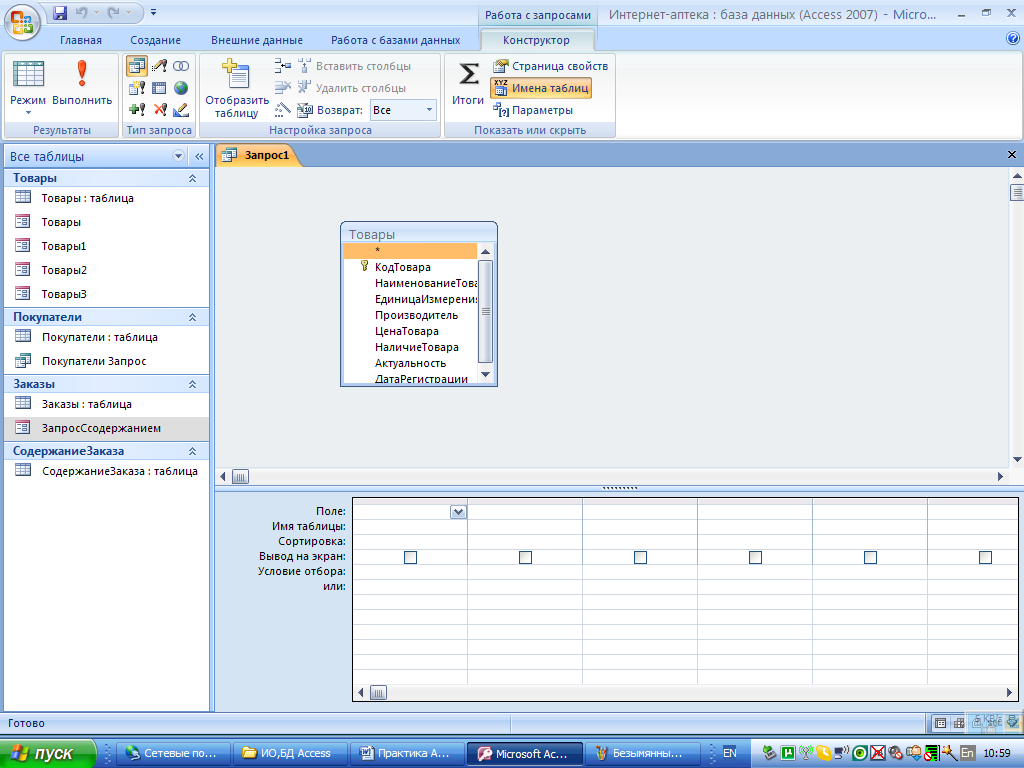
Task: Open the Возврат Все combo box
Action: pyautogui.click(x=403, y=110)
